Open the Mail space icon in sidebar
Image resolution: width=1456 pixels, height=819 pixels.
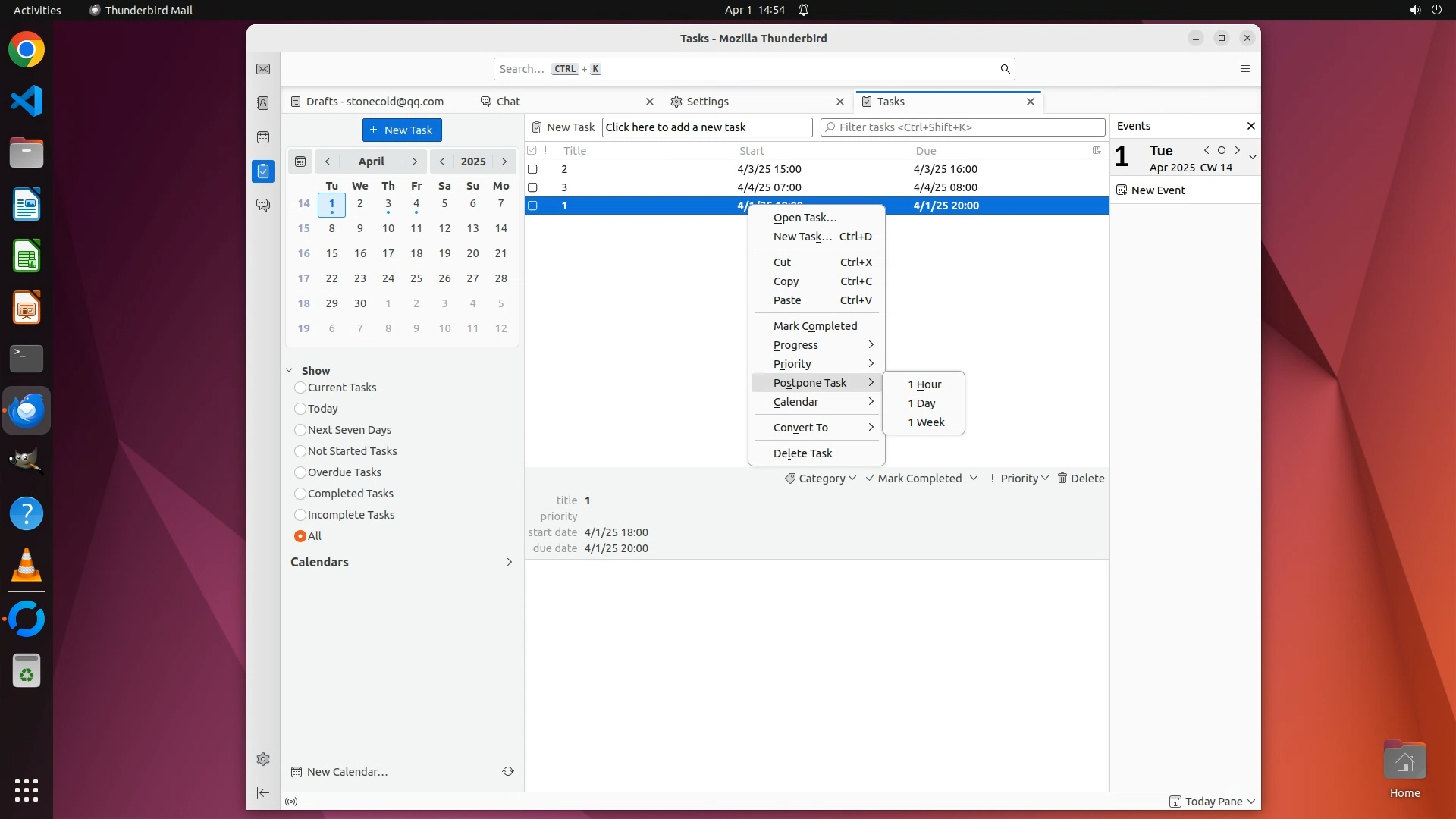pos(263,69)
